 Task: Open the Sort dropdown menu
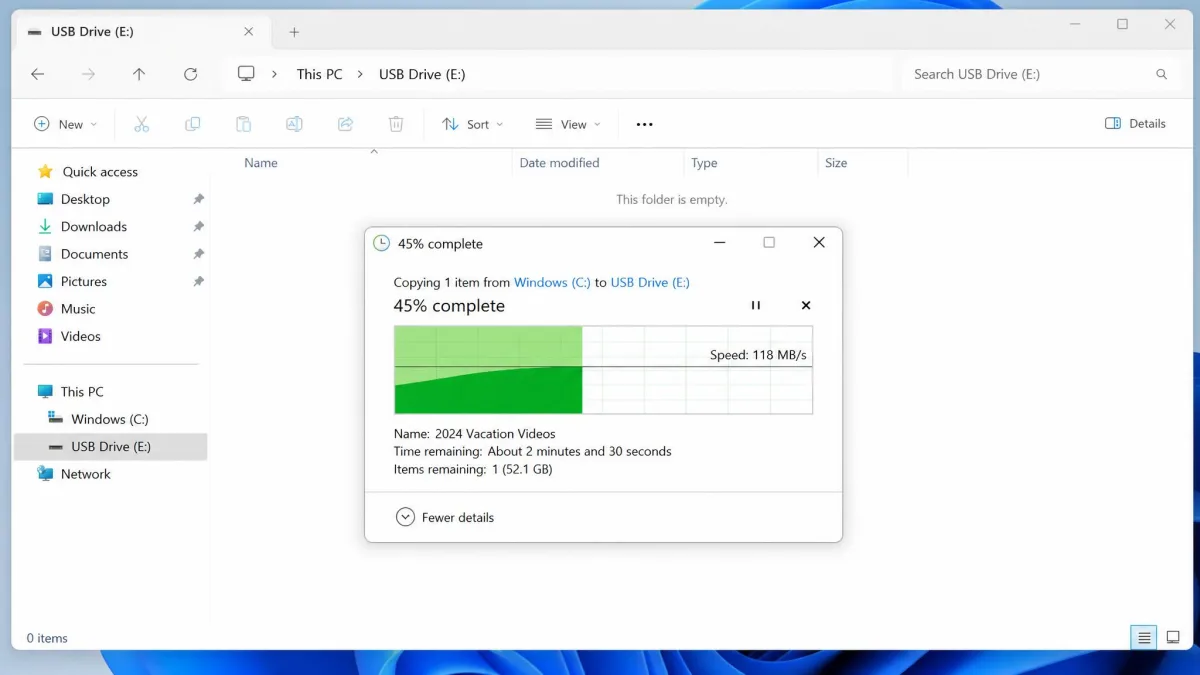pyautogui.click(x=473, y=124)
